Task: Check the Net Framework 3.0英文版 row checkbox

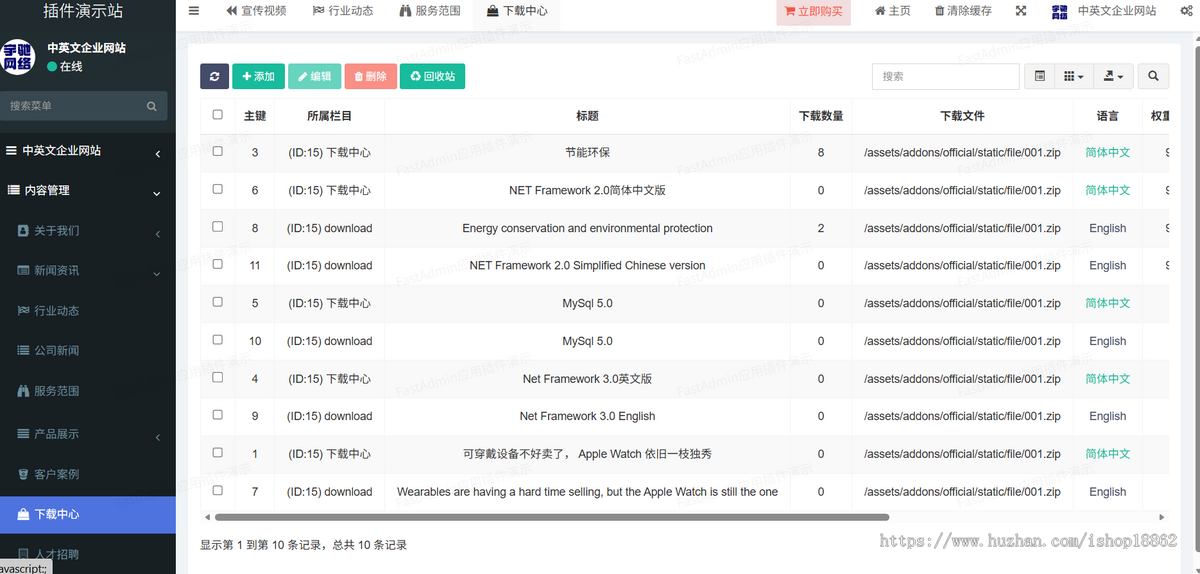Action: click(x=218, y=378)
